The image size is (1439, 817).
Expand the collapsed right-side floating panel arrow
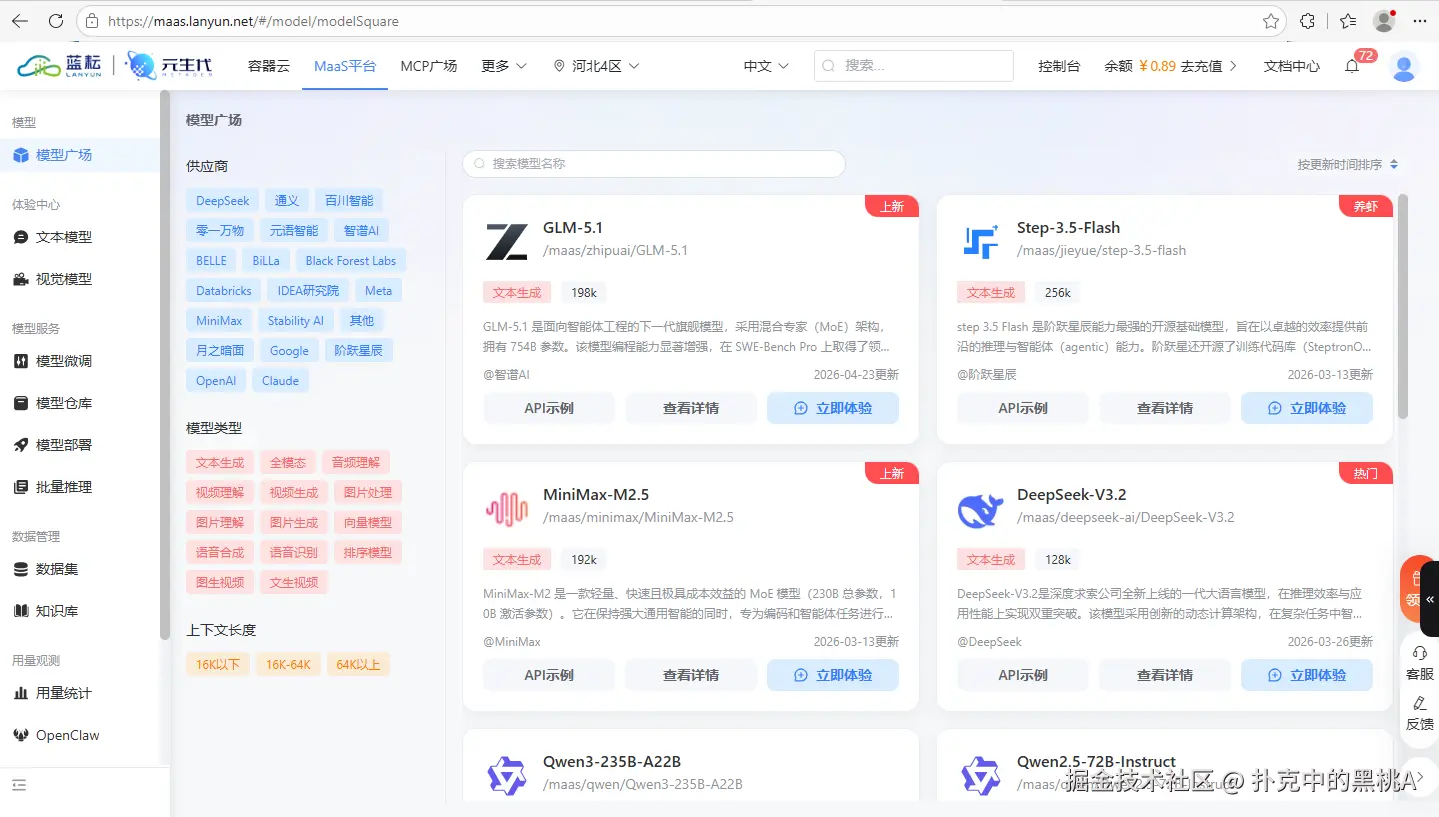(1430, 599)
